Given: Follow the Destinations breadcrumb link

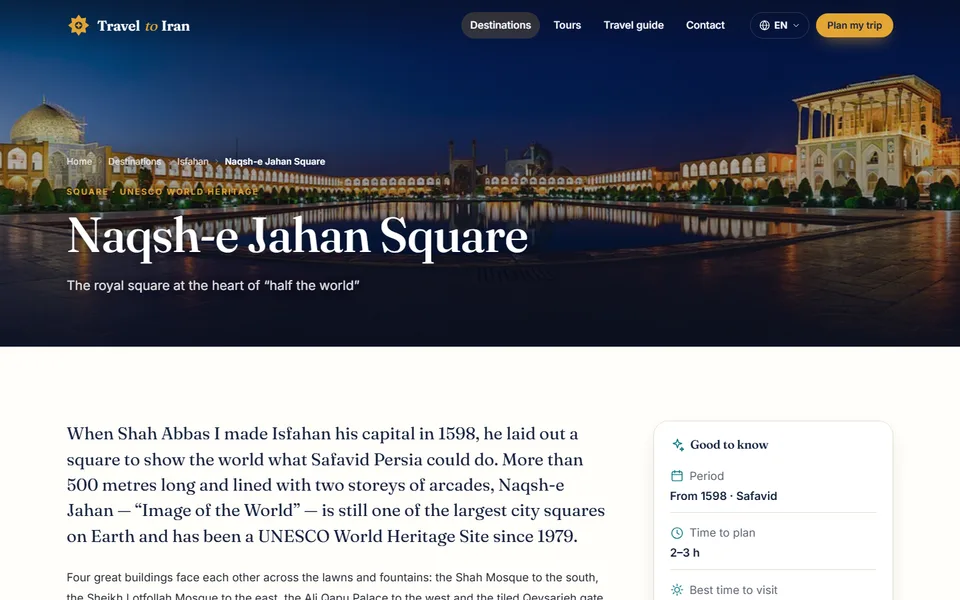Looking at the screenshot, I should 135,162.
